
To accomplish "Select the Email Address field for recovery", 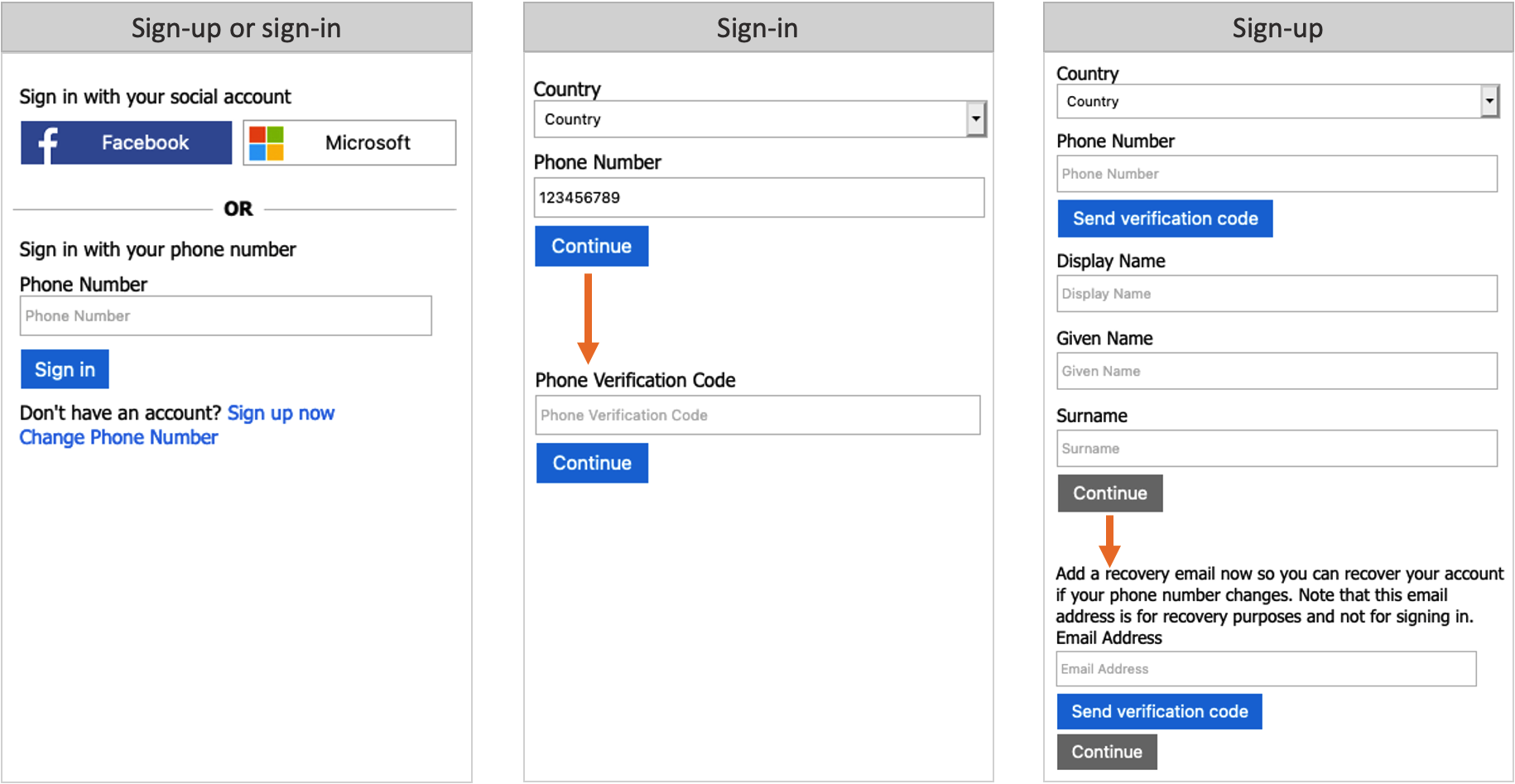I will pyautogui.click(x=1266, y=668).
